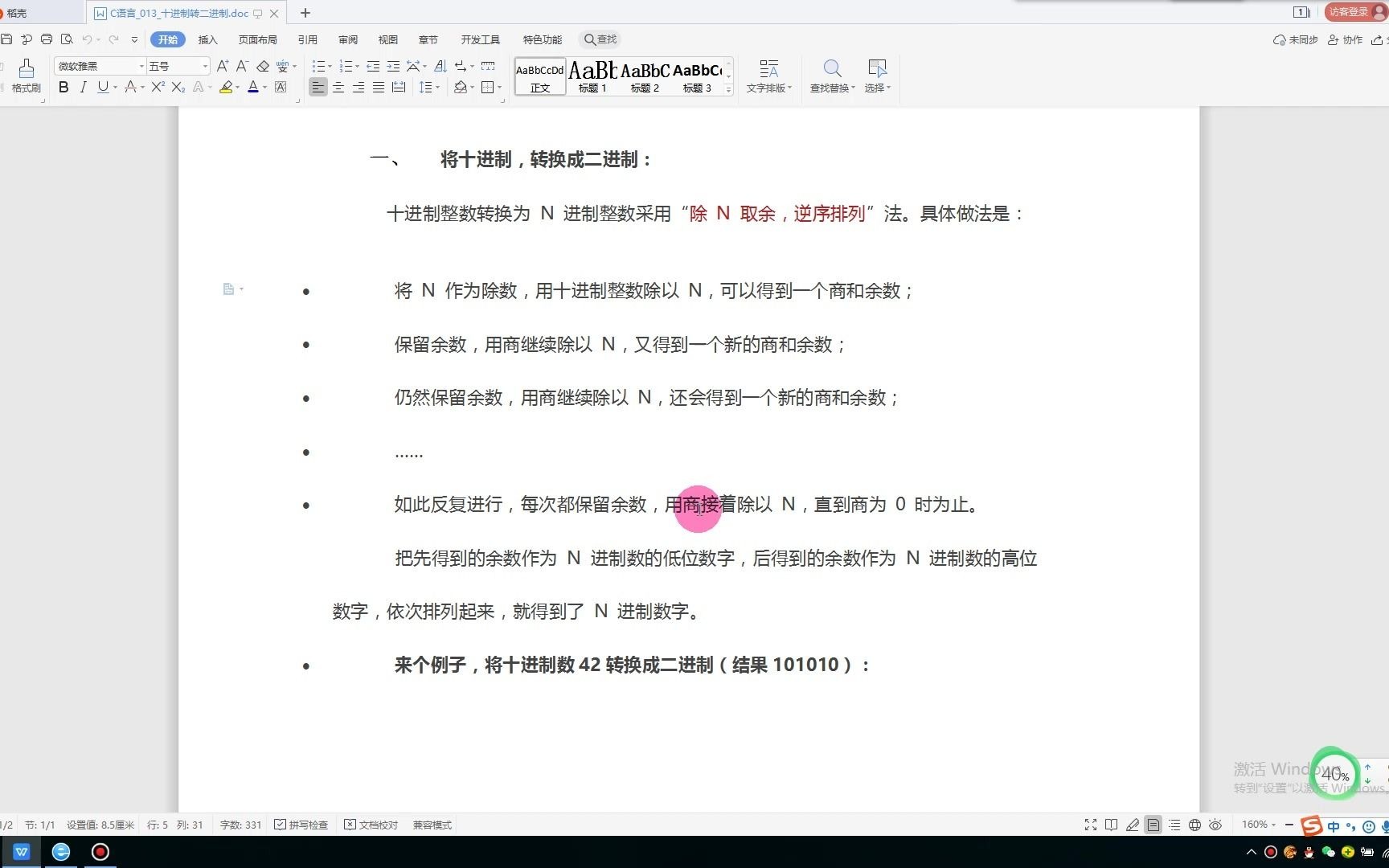Click distributed alignment icon

pyautogui.click(x=399, y=87)
